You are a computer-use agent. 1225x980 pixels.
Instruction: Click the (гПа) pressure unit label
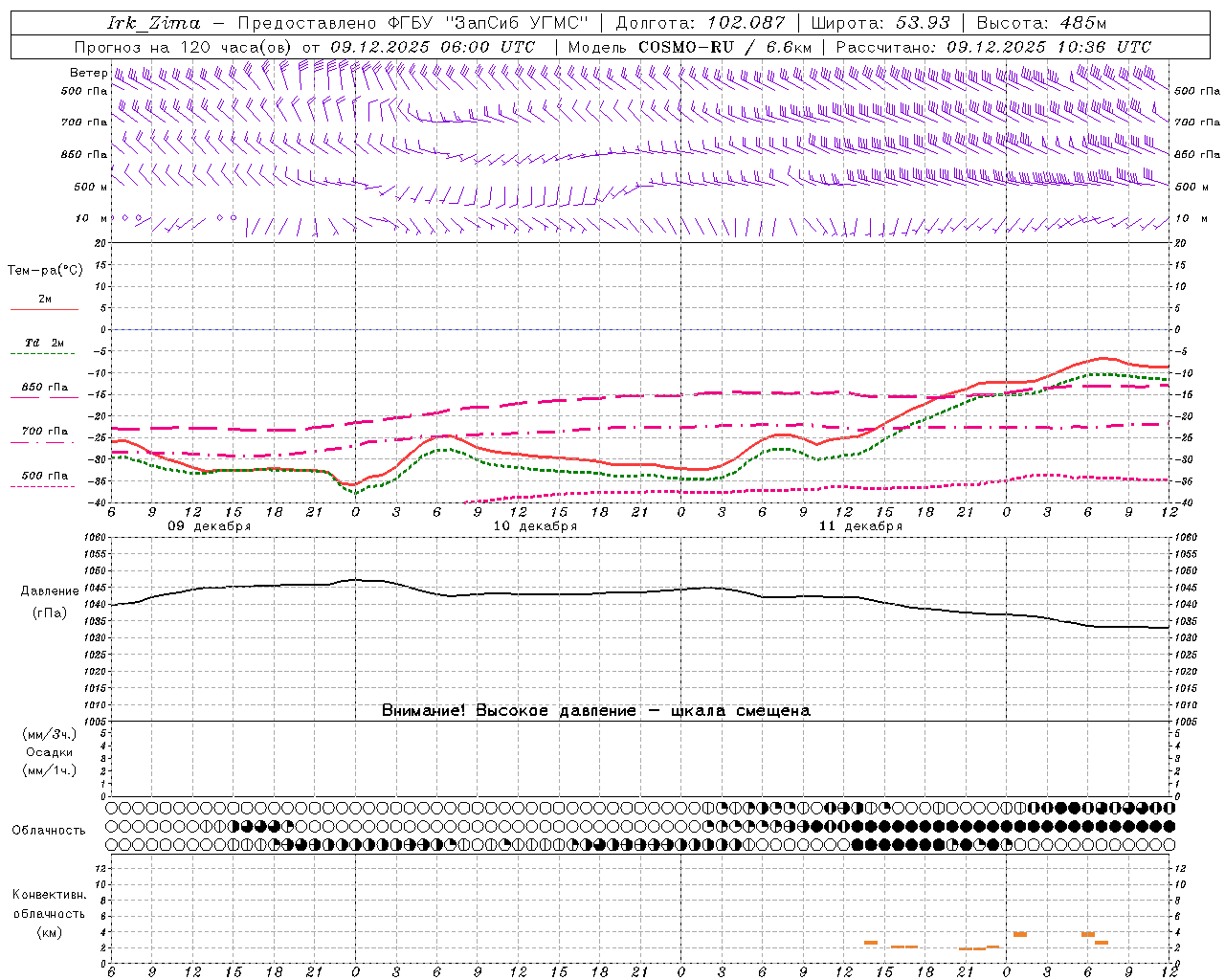tap(49, 613)
